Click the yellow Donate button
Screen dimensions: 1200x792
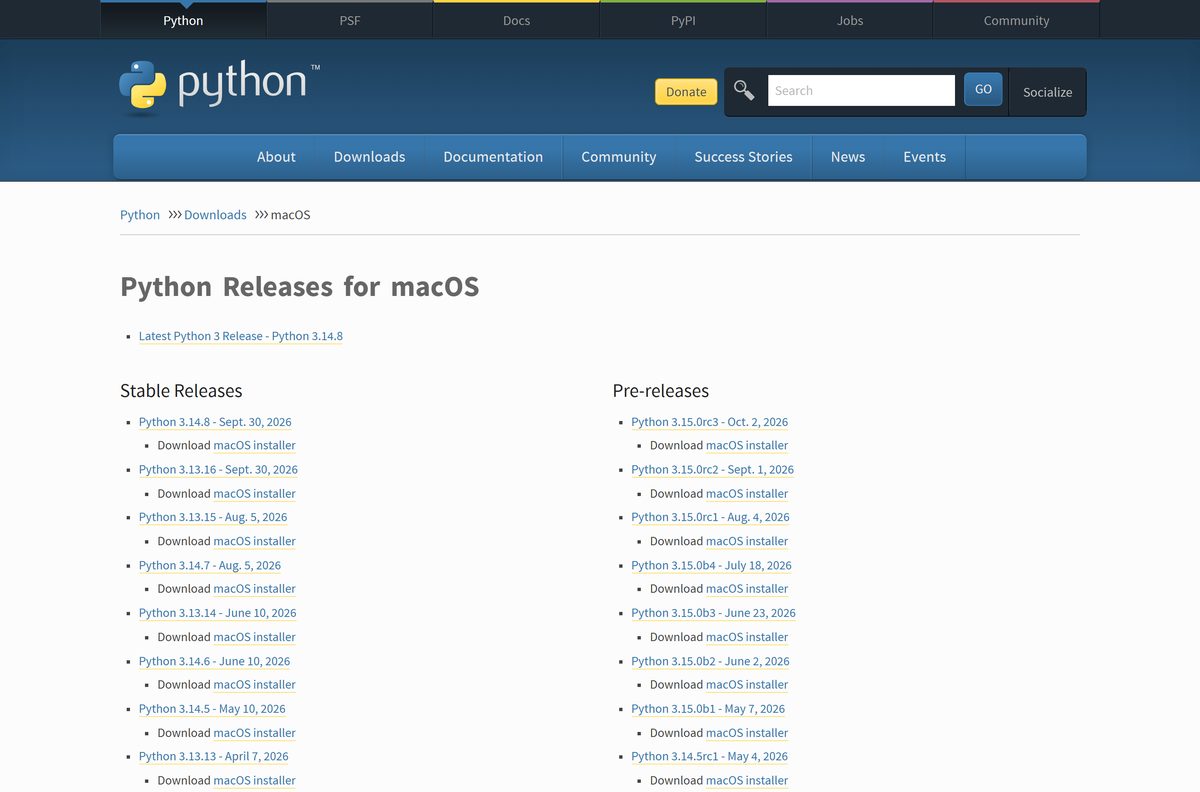pos(686,92)
